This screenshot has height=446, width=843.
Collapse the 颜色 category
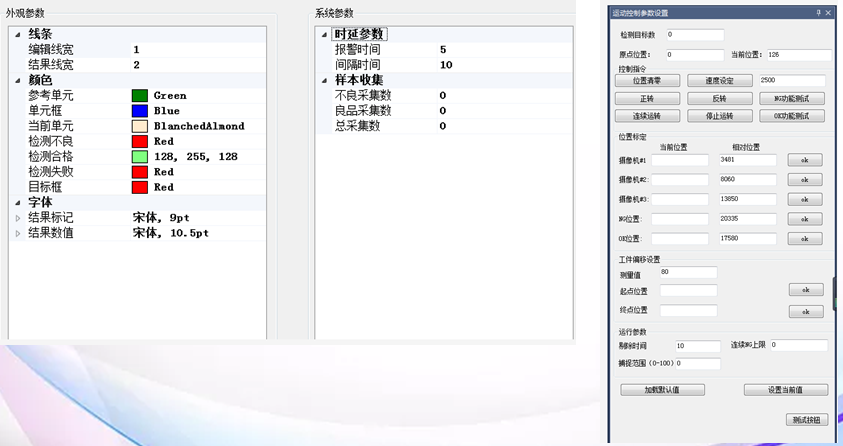tap(17, 80)
